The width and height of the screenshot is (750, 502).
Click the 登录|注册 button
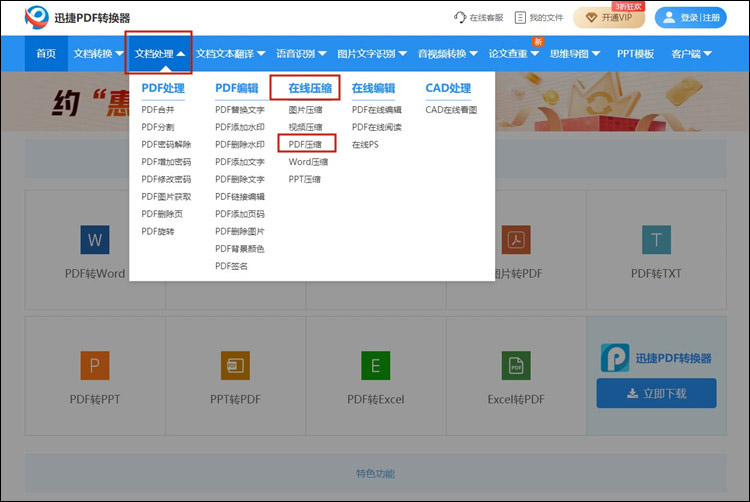[x=691, y=18]
